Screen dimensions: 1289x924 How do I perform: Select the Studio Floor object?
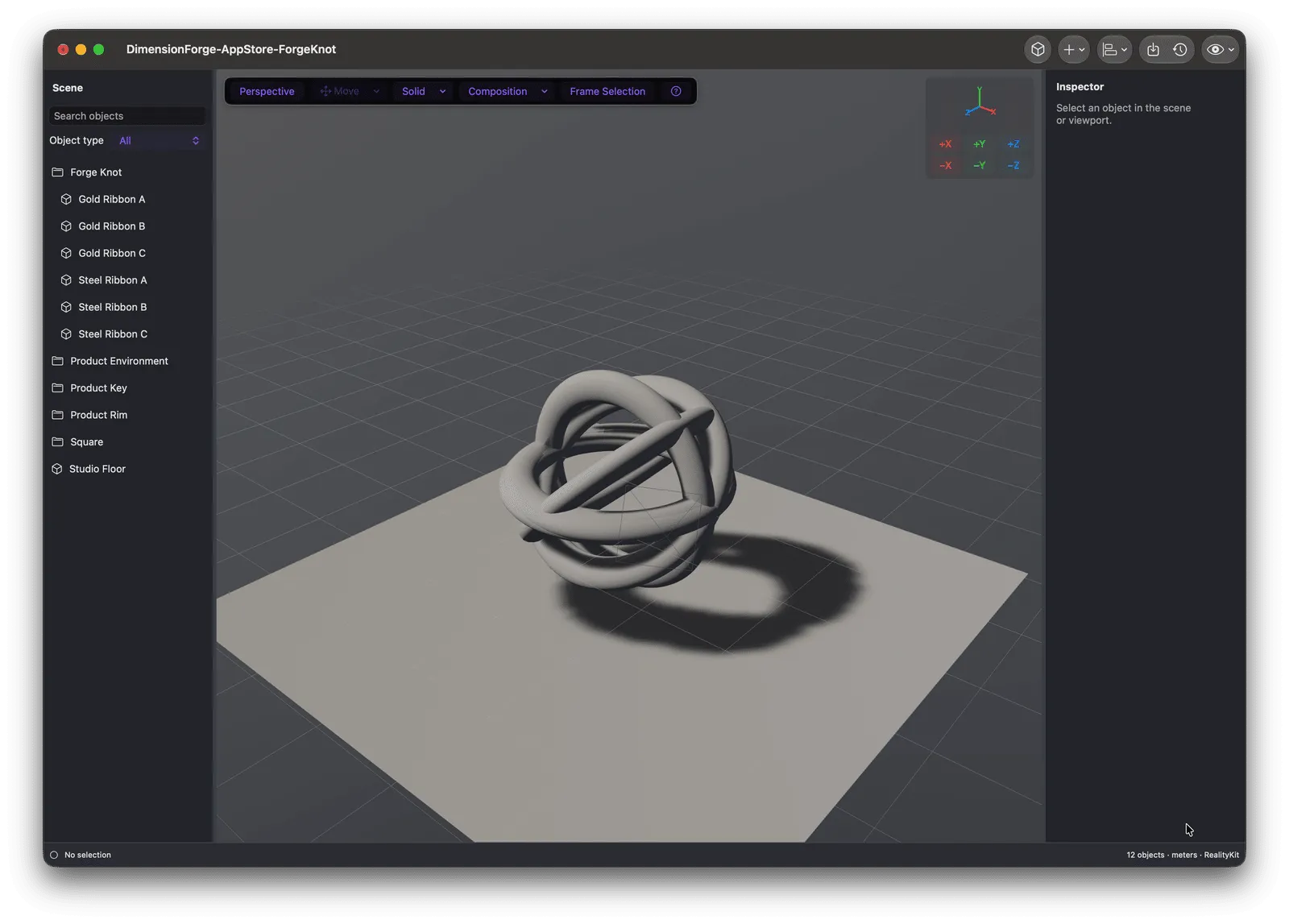127,470
